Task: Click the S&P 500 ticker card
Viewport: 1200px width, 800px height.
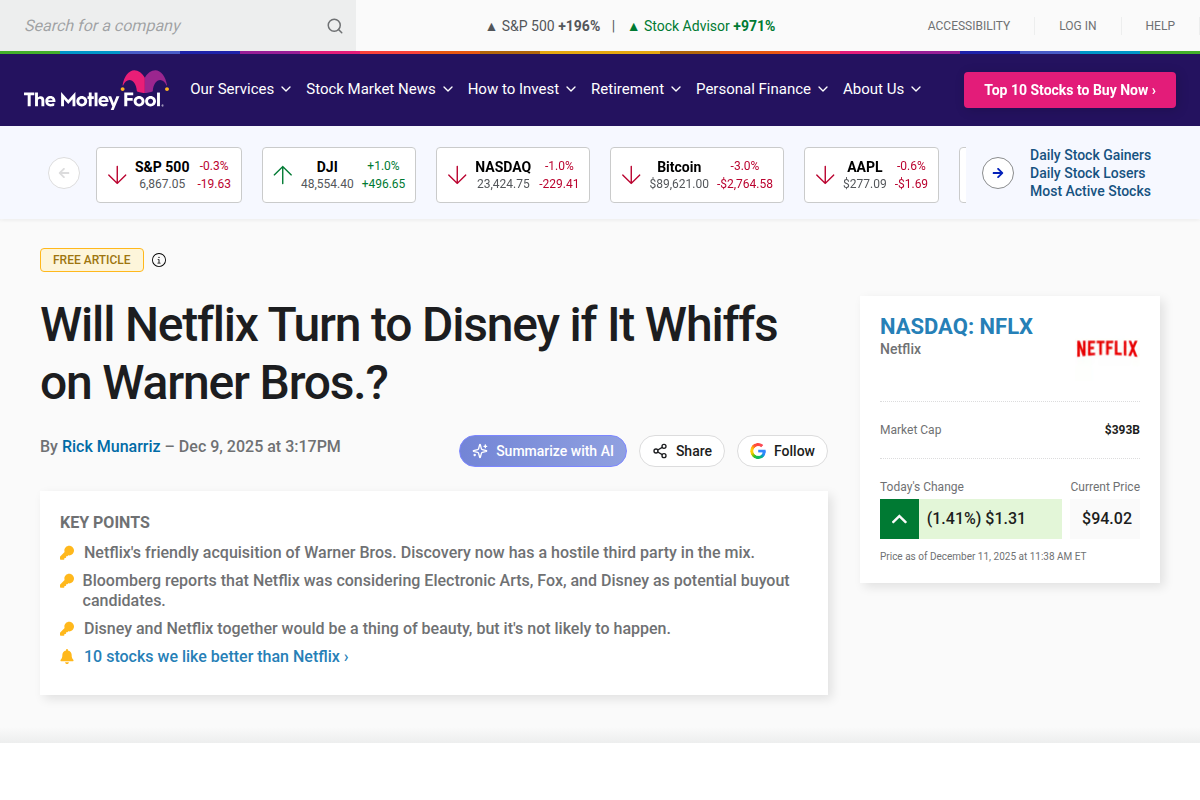Action: (169, 175)
